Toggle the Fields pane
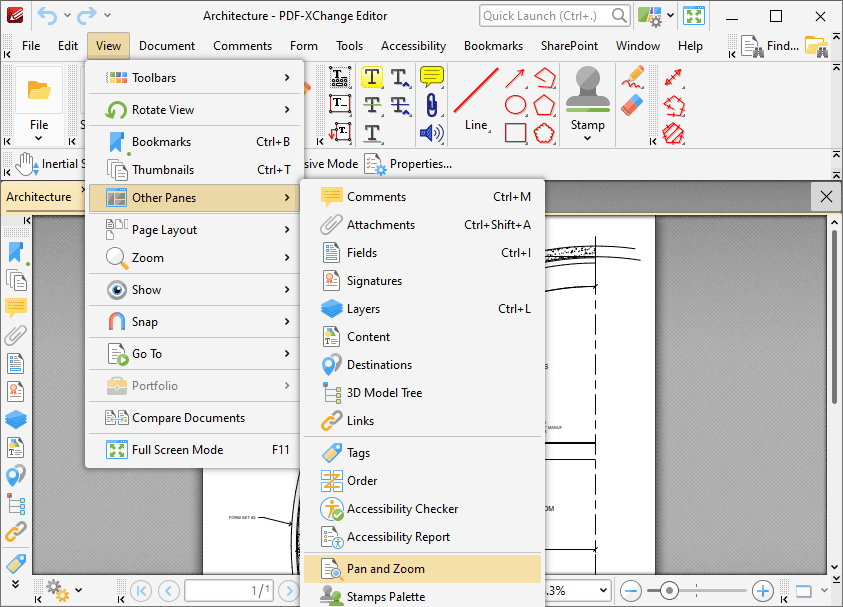Viewport: 843px width, 607px height. coord(423,253)
